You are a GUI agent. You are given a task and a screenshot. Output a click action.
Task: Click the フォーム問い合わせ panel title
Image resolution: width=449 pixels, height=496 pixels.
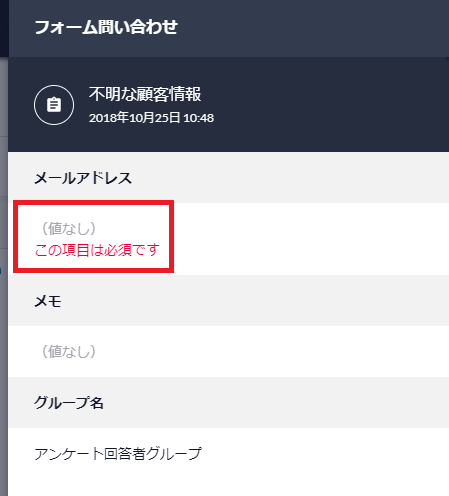[x=106, y=27]
